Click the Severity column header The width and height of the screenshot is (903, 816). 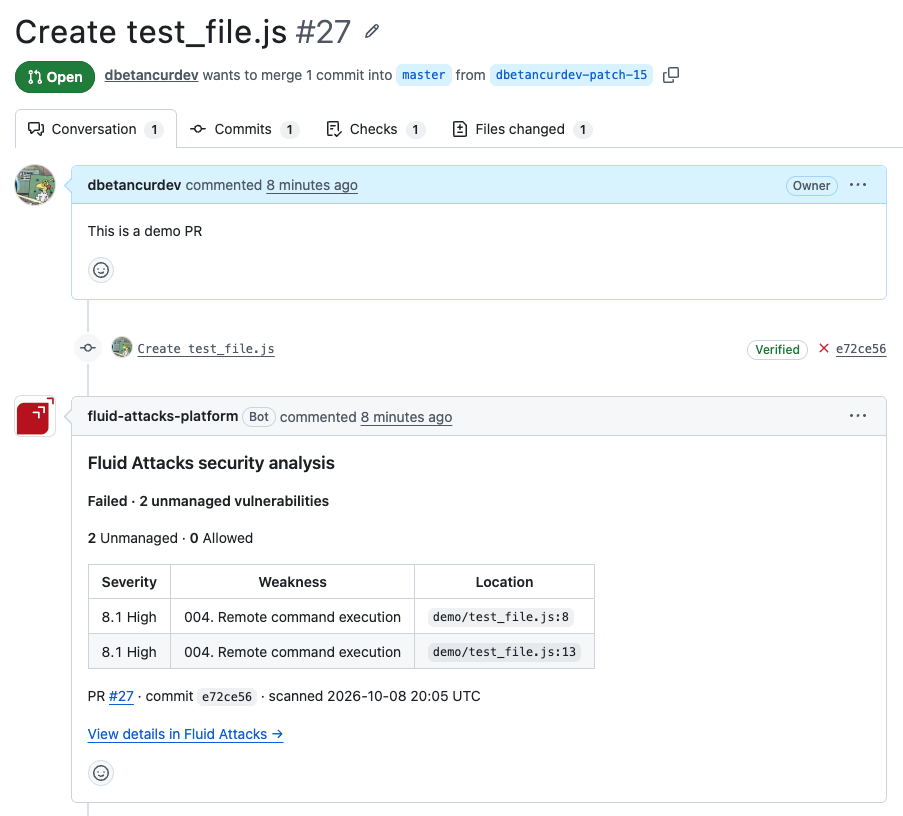click(129, 582)
